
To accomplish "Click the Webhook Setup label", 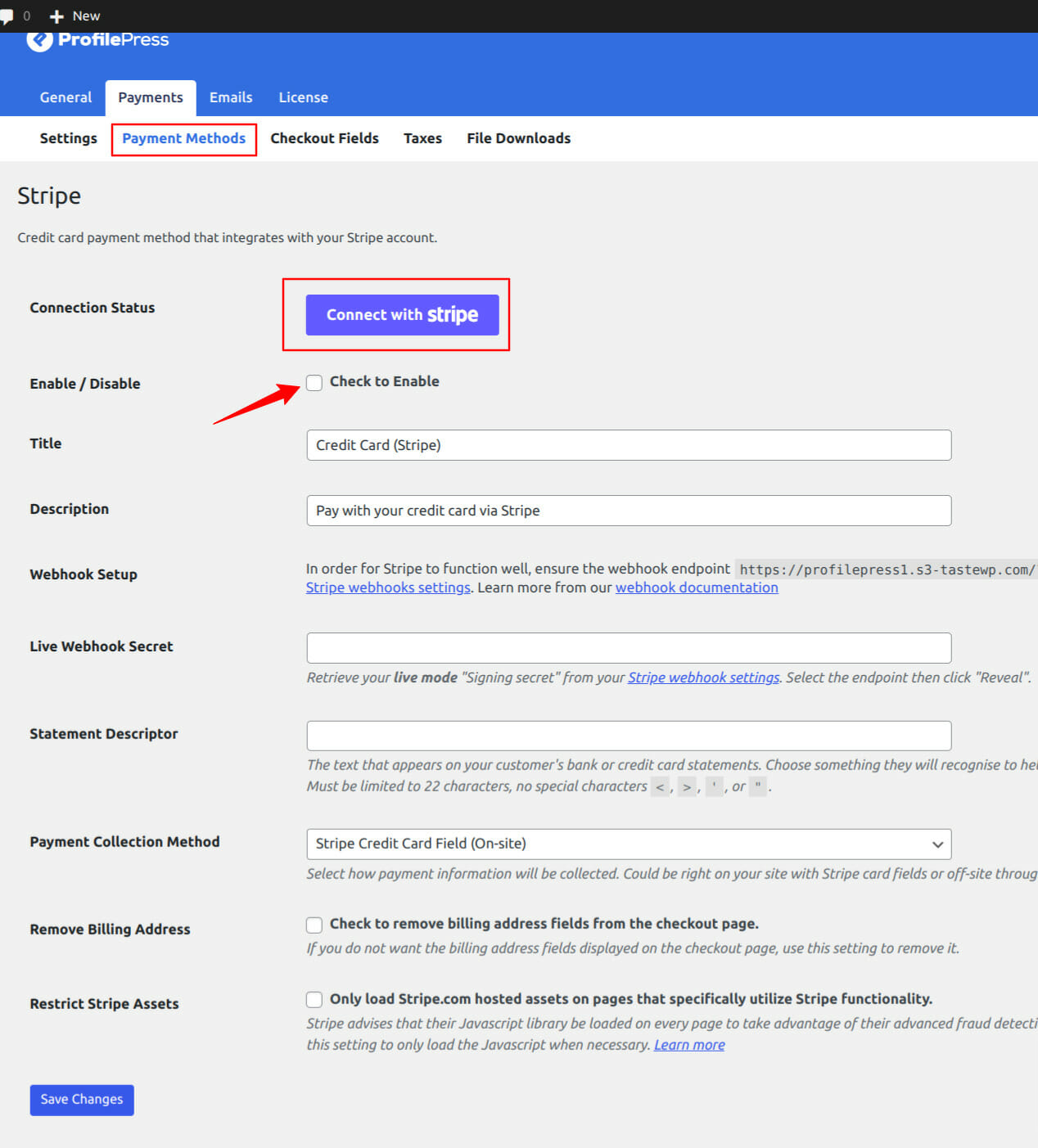I will tap(83, 574).
